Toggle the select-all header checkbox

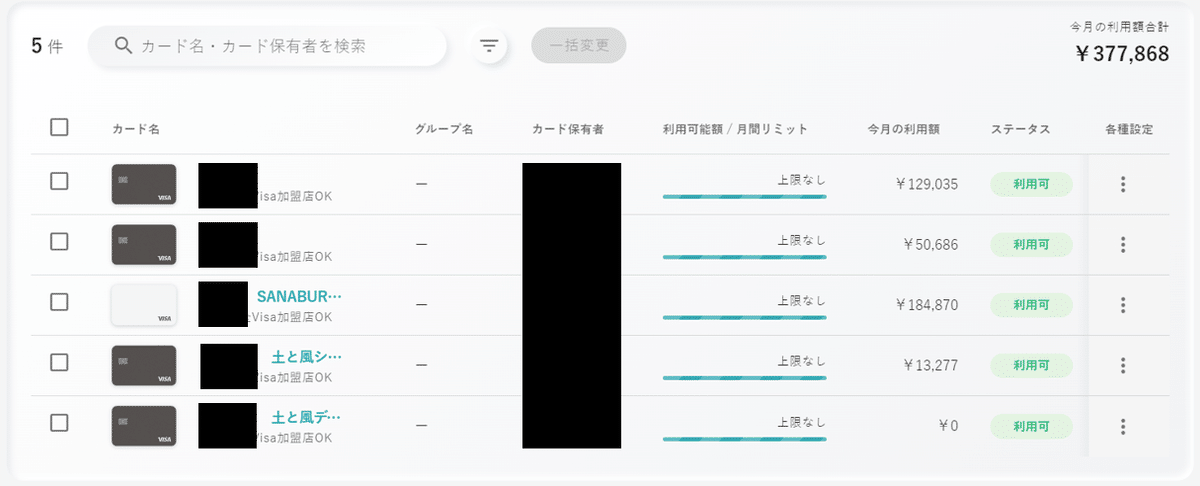coord(59,127)
